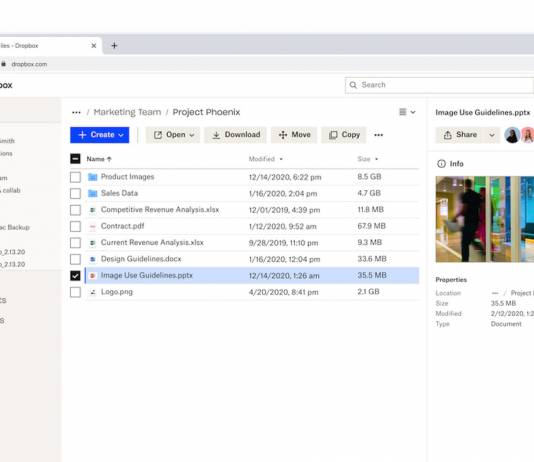Click the 67.9 MB size cell
The height and width of the screenshot is (462, 534).
371,226
